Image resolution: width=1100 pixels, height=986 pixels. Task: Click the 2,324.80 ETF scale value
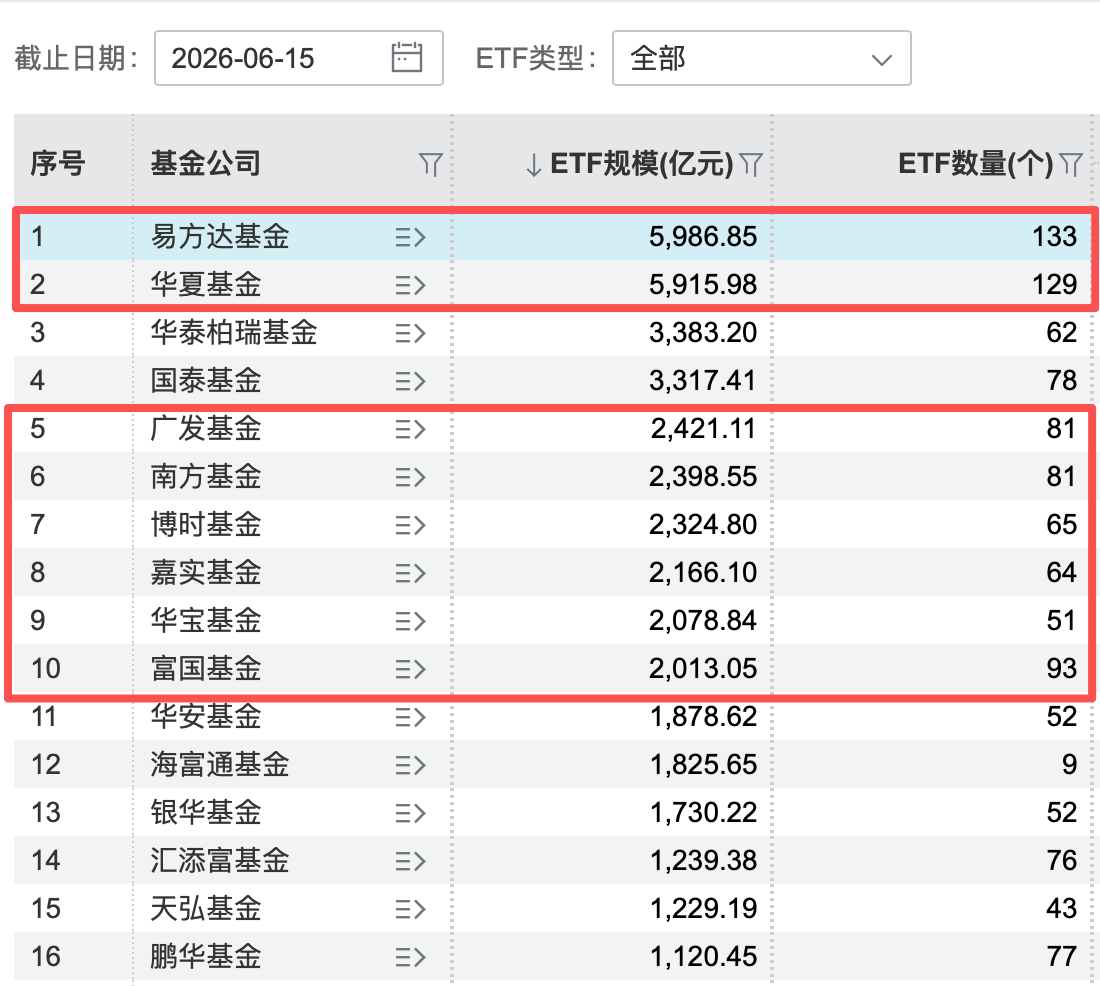703,524
